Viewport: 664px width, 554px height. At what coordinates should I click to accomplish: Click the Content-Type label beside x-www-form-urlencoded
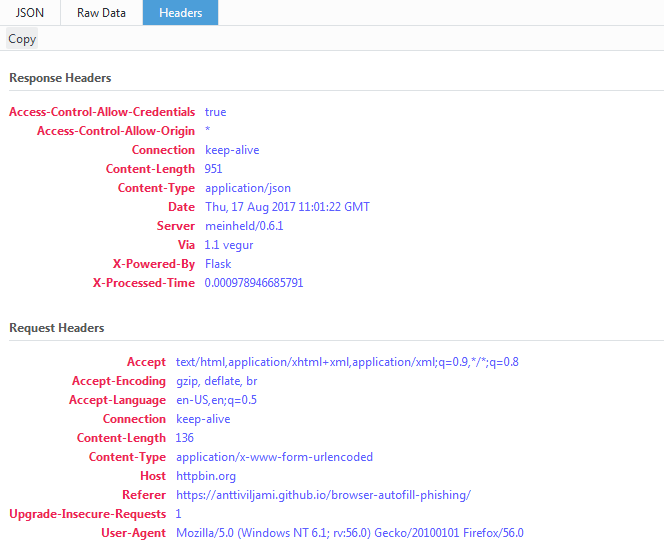click(x=127, y=457)
